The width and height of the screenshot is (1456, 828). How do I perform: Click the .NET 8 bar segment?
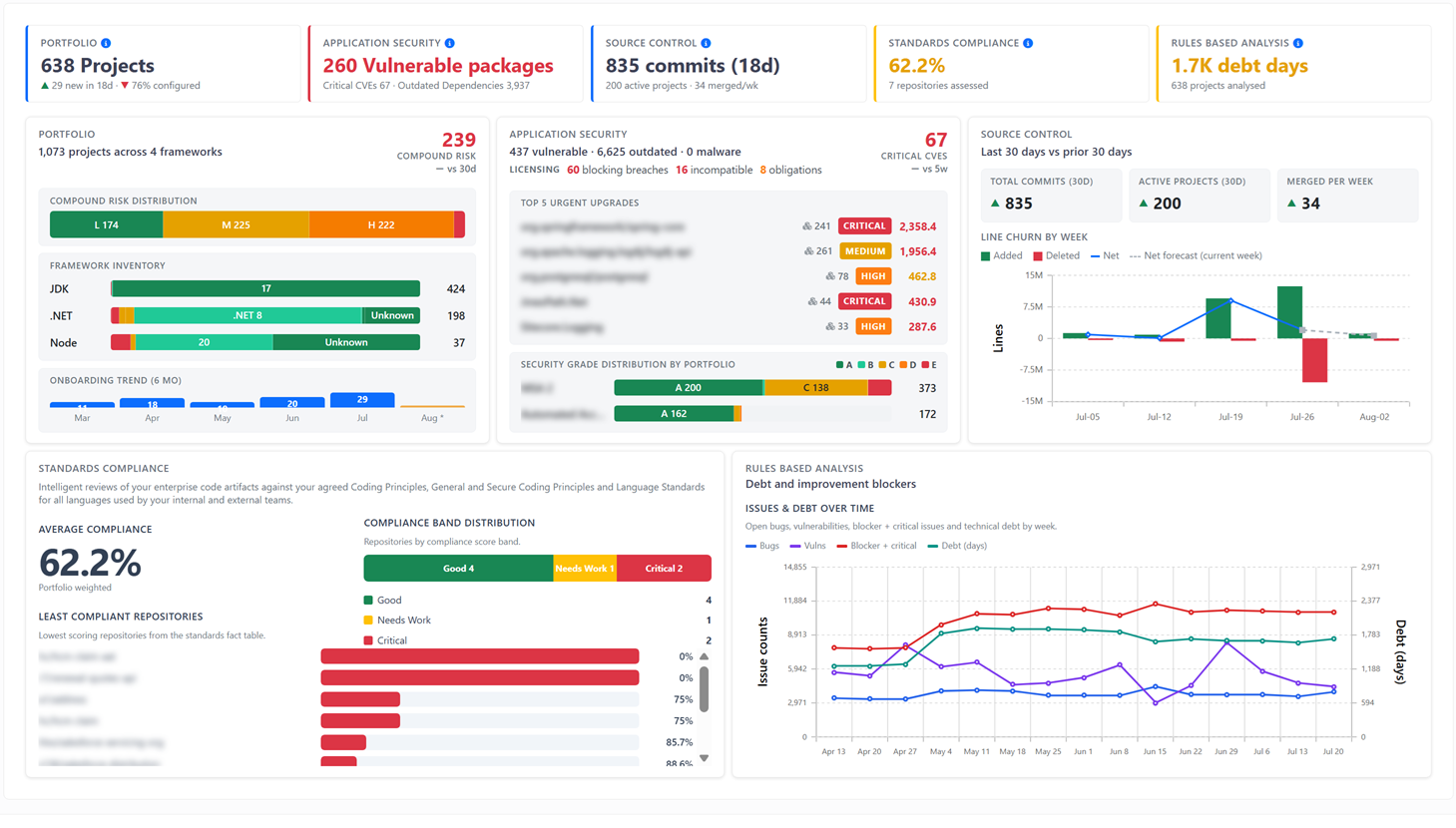[x=247, y=316]
